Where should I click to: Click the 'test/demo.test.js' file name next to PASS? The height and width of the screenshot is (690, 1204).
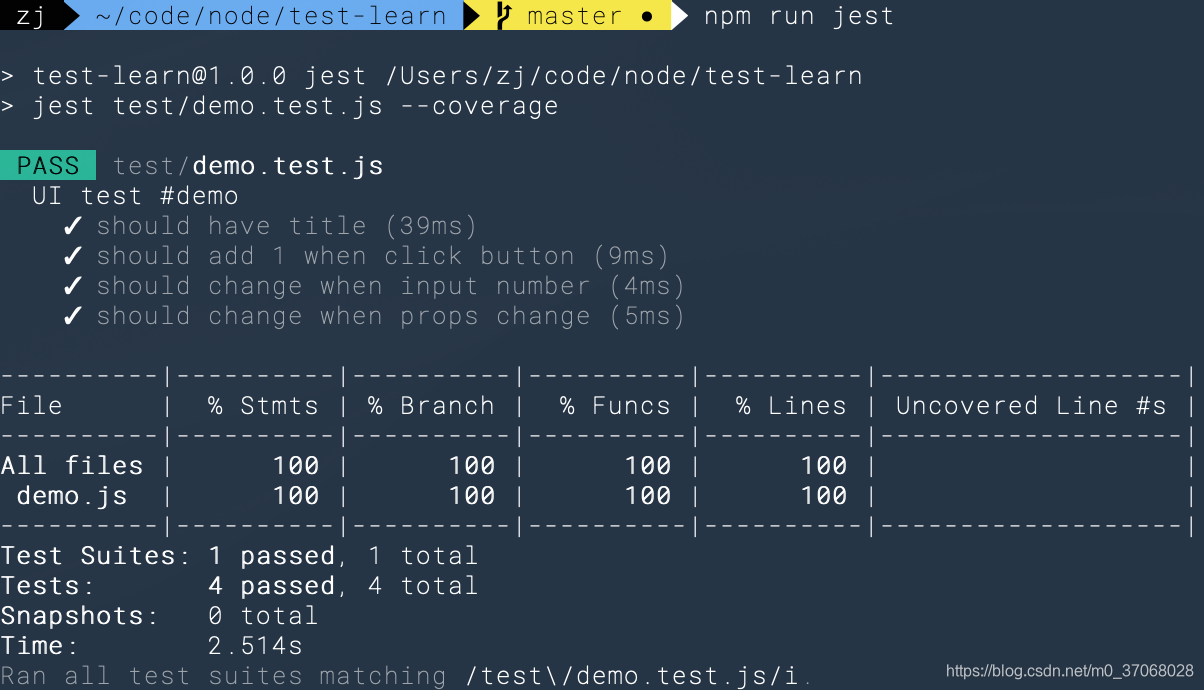(248, 166)
